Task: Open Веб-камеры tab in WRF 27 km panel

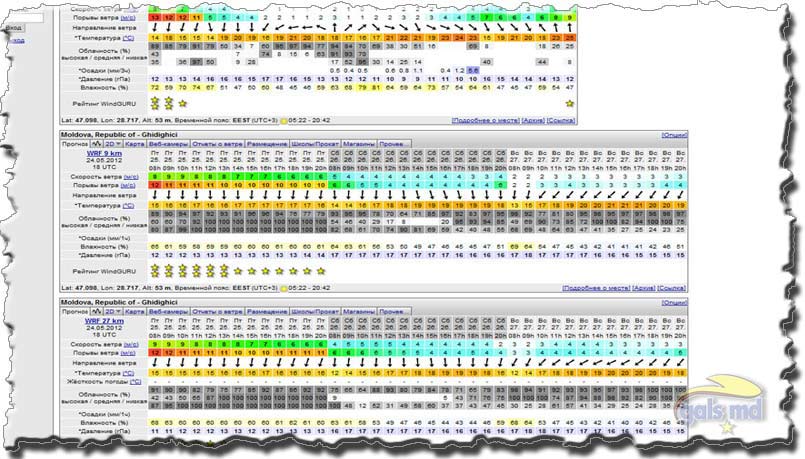Action: [168, 312]
